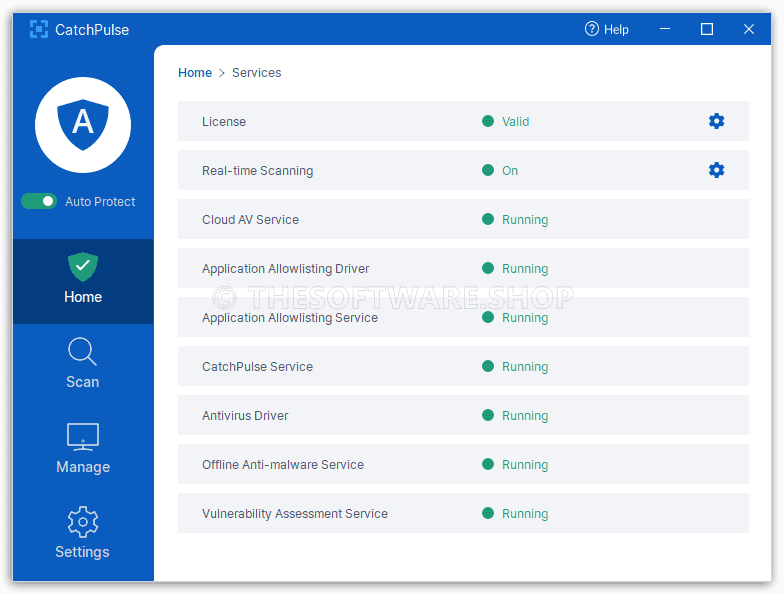Select Application Allowlisting Driver row label
The height and width of the screenshot is (594, 784).
coord(286,268)
